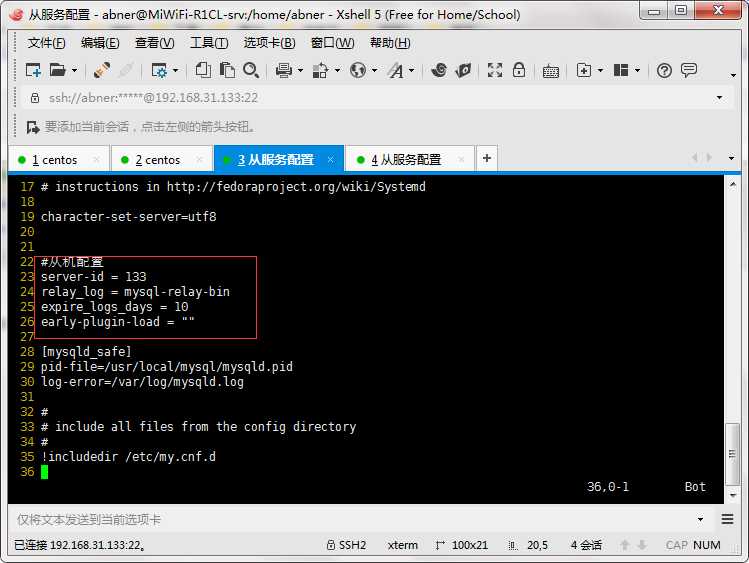Click the terminal scrollbar thumb

coord(732,454)
